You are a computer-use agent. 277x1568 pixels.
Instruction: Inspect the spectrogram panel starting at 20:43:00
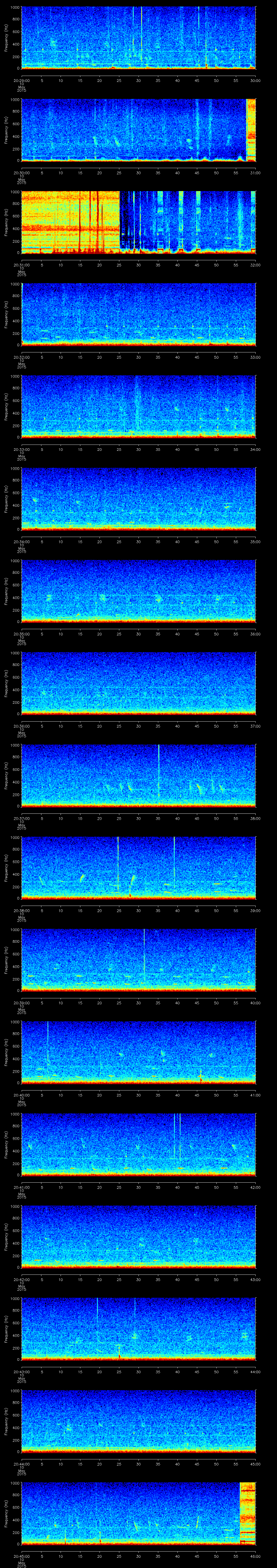coord(139,1330)
